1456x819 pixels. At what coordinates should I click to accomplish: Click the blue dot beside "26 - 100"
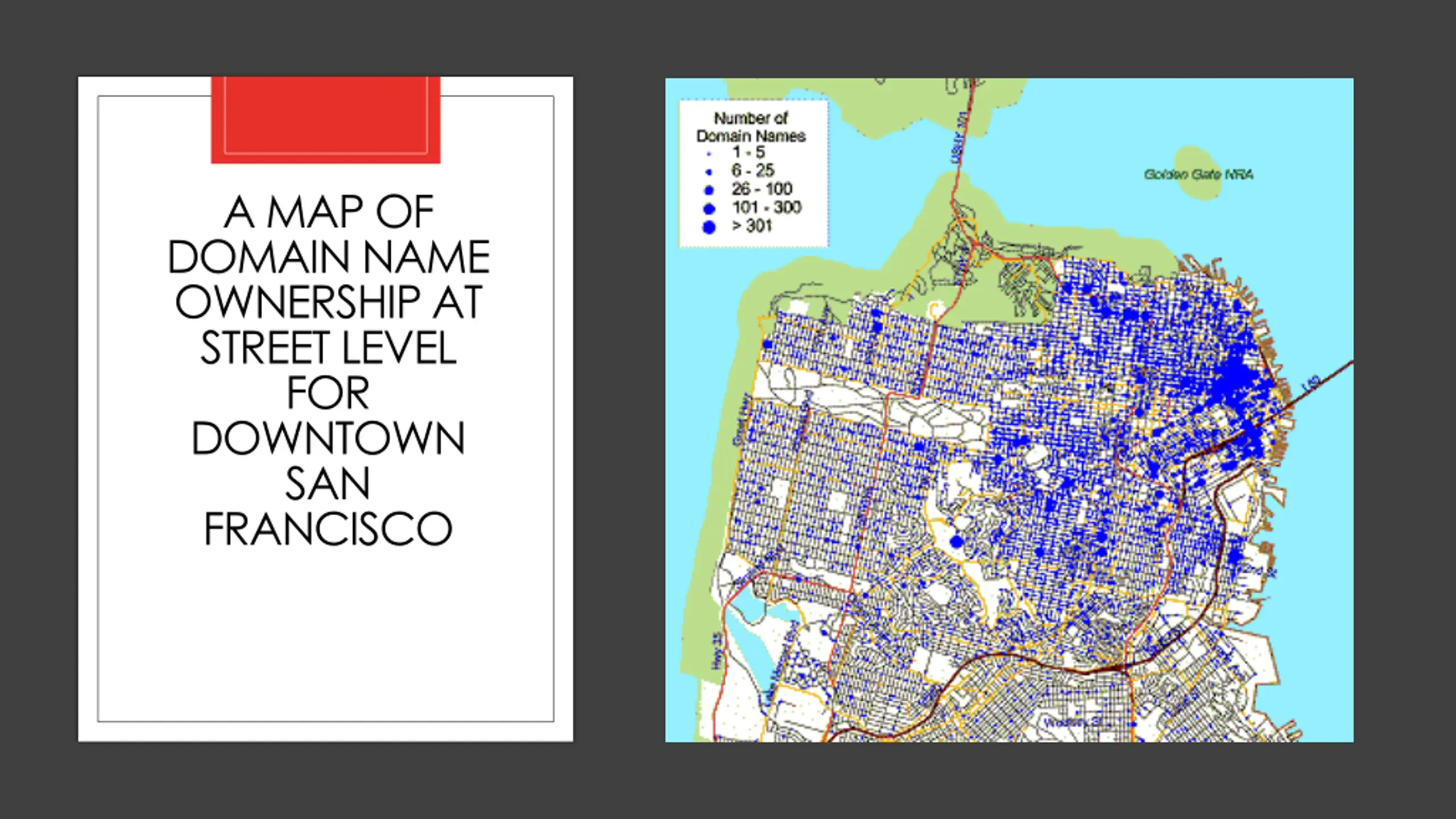coord(709,190)
